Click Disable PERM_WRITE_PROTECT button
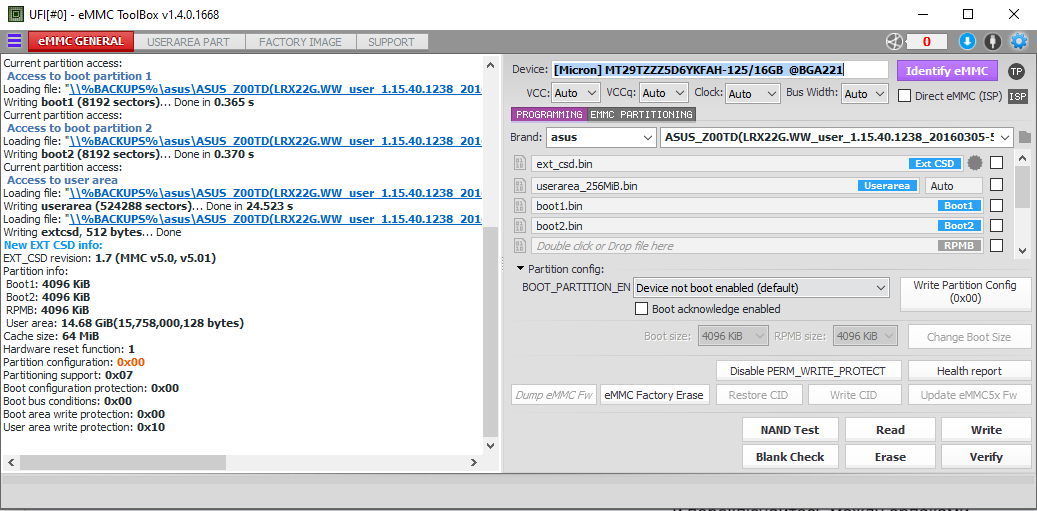 [808, 371]
